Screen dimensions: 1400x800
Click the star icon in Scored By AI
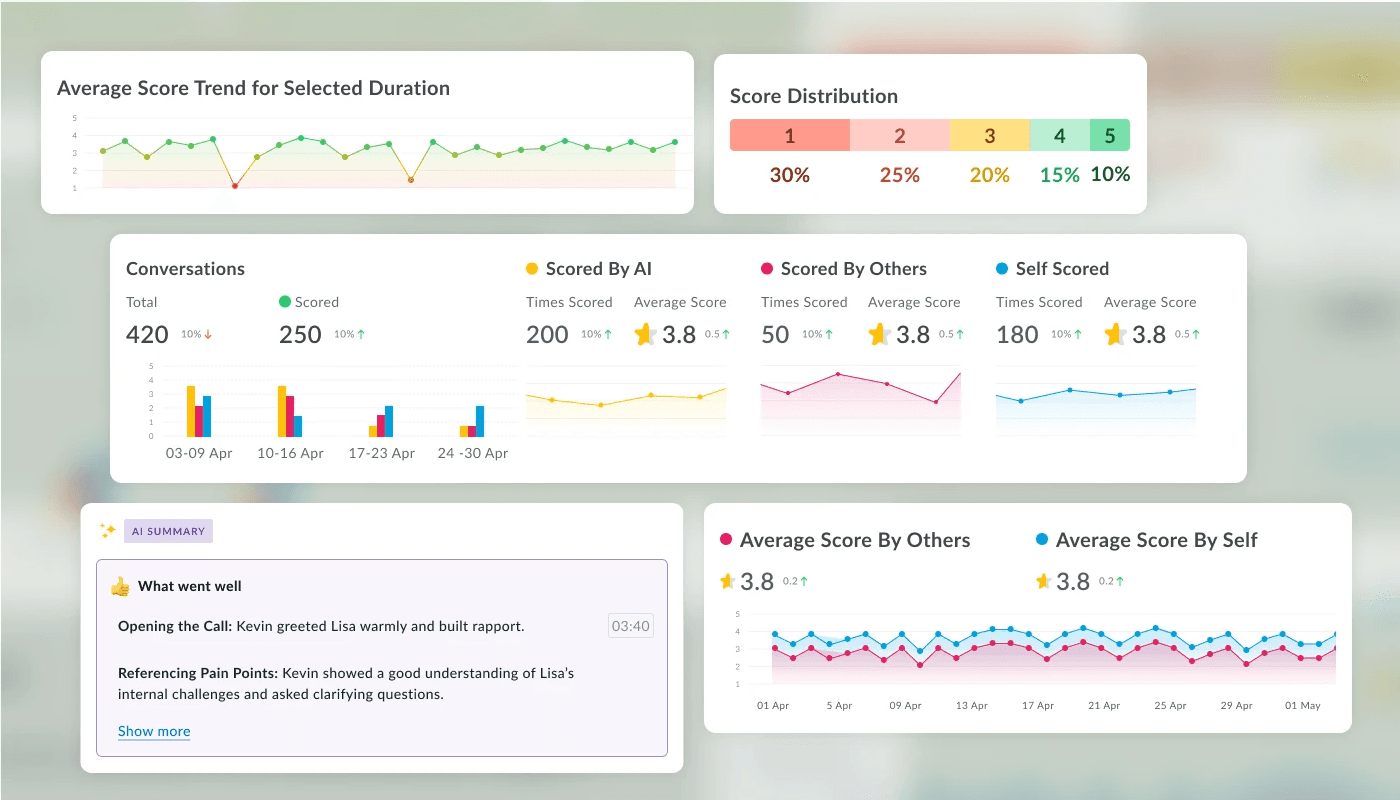(x=645, y=334)
